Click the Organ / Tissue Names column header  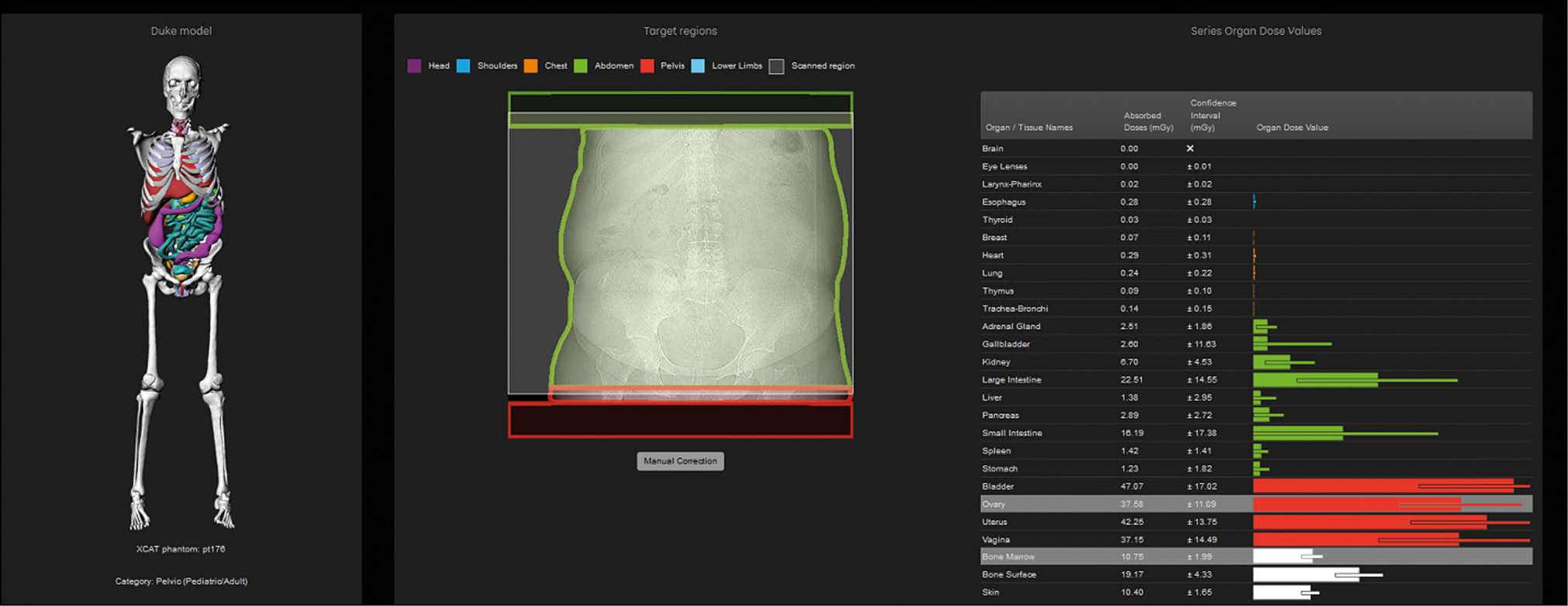pyautogui.click(x=1028, y=127)
